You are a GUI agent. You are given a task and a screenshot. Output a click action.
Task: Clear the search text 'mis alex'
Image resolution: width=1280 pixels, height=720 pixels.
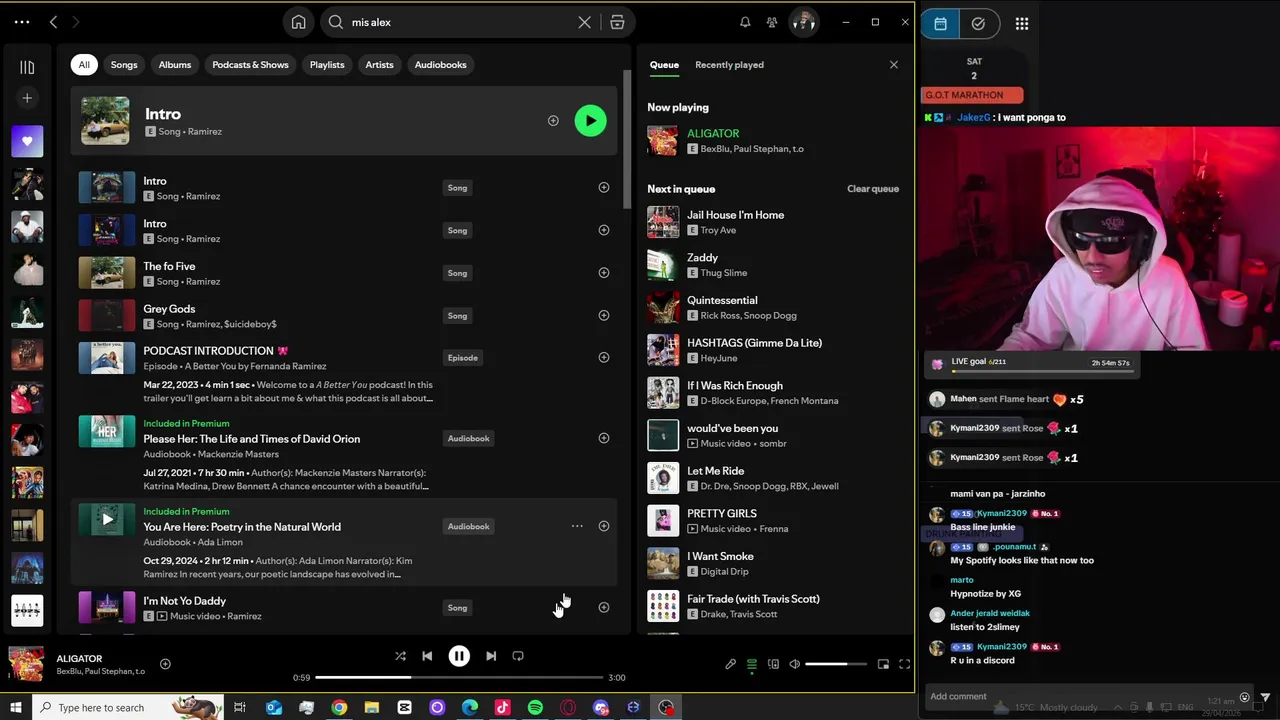(585, 22)
